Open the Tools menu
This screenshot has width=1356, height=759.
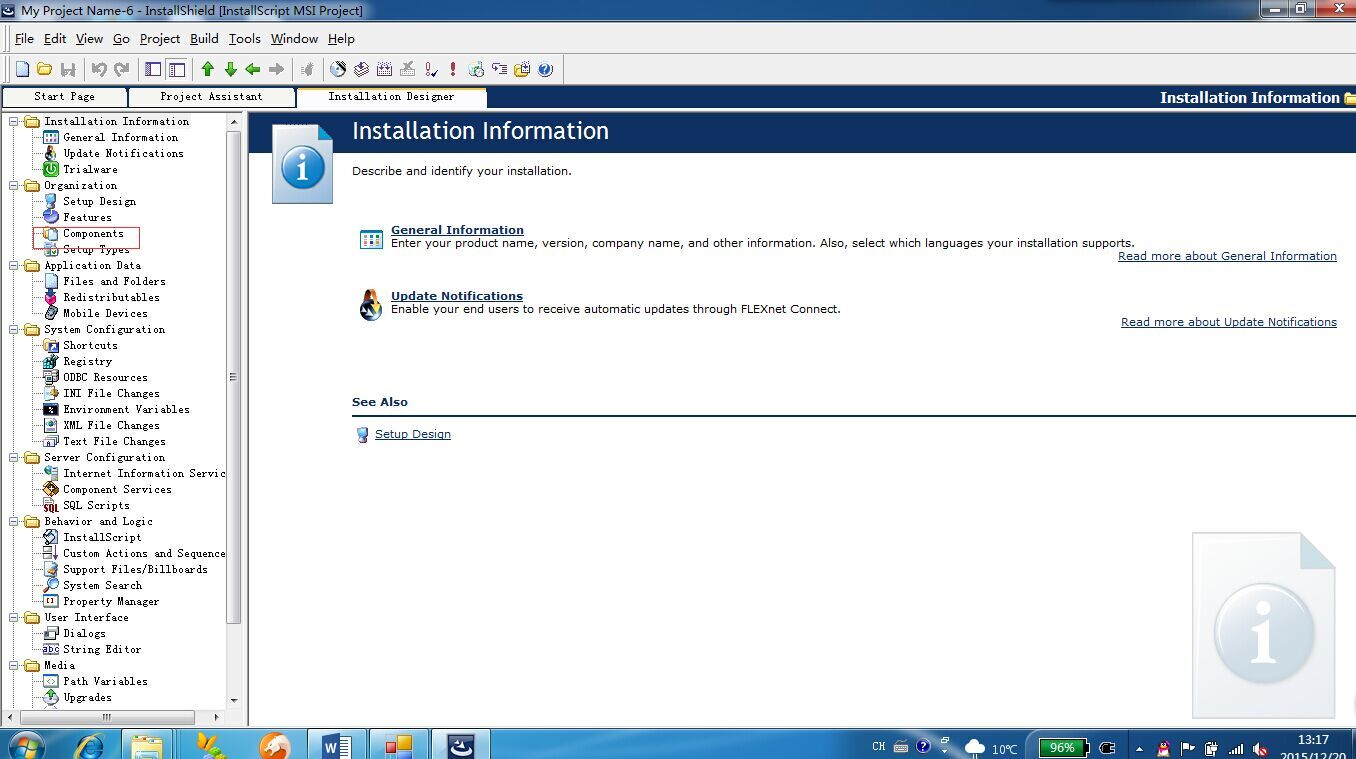click(244, 38)
